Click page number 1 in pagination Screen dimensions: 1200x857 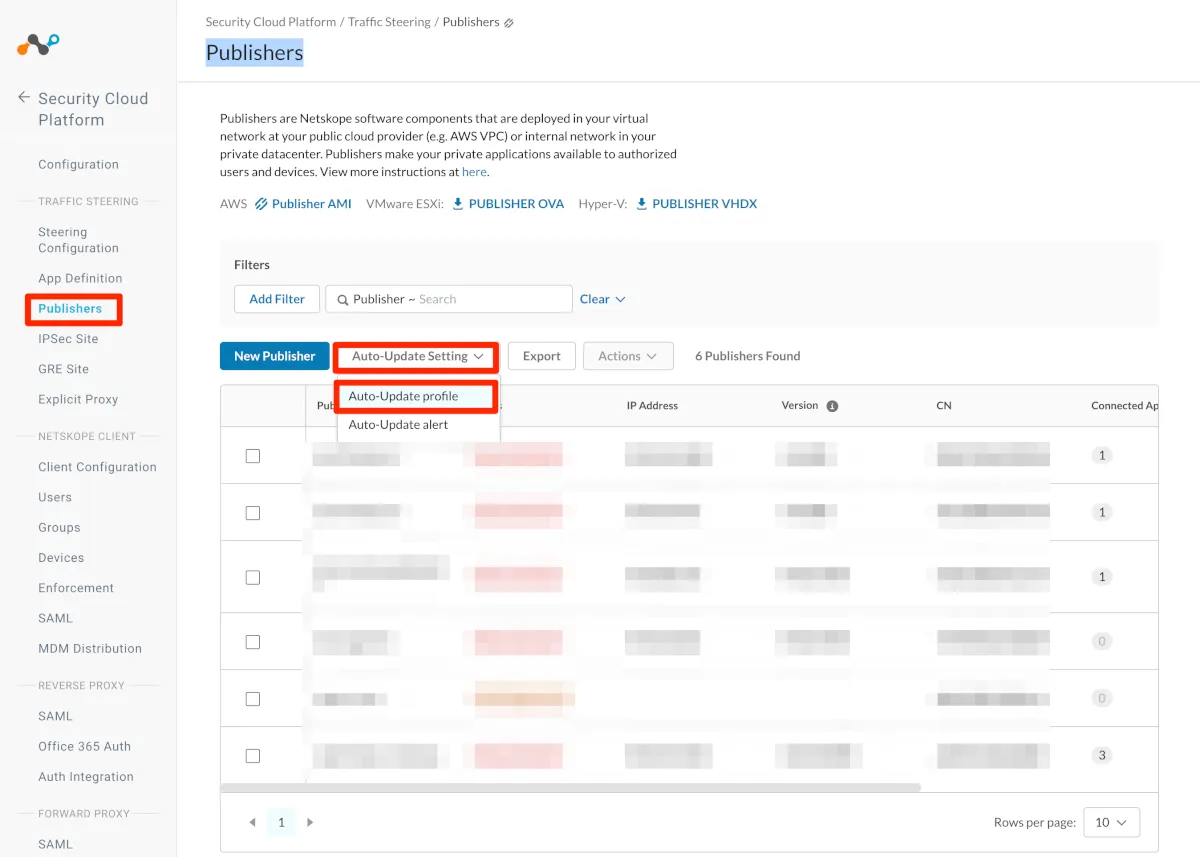click(281, 822)
